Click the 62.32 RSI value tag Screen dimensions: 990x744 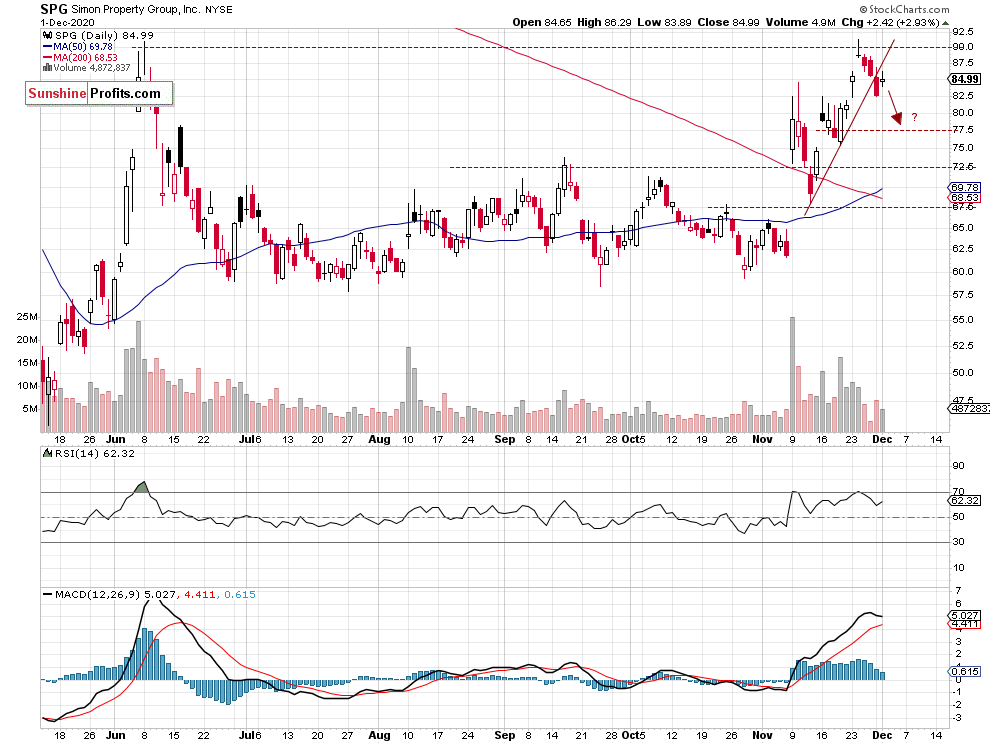[x=965, y=500]
